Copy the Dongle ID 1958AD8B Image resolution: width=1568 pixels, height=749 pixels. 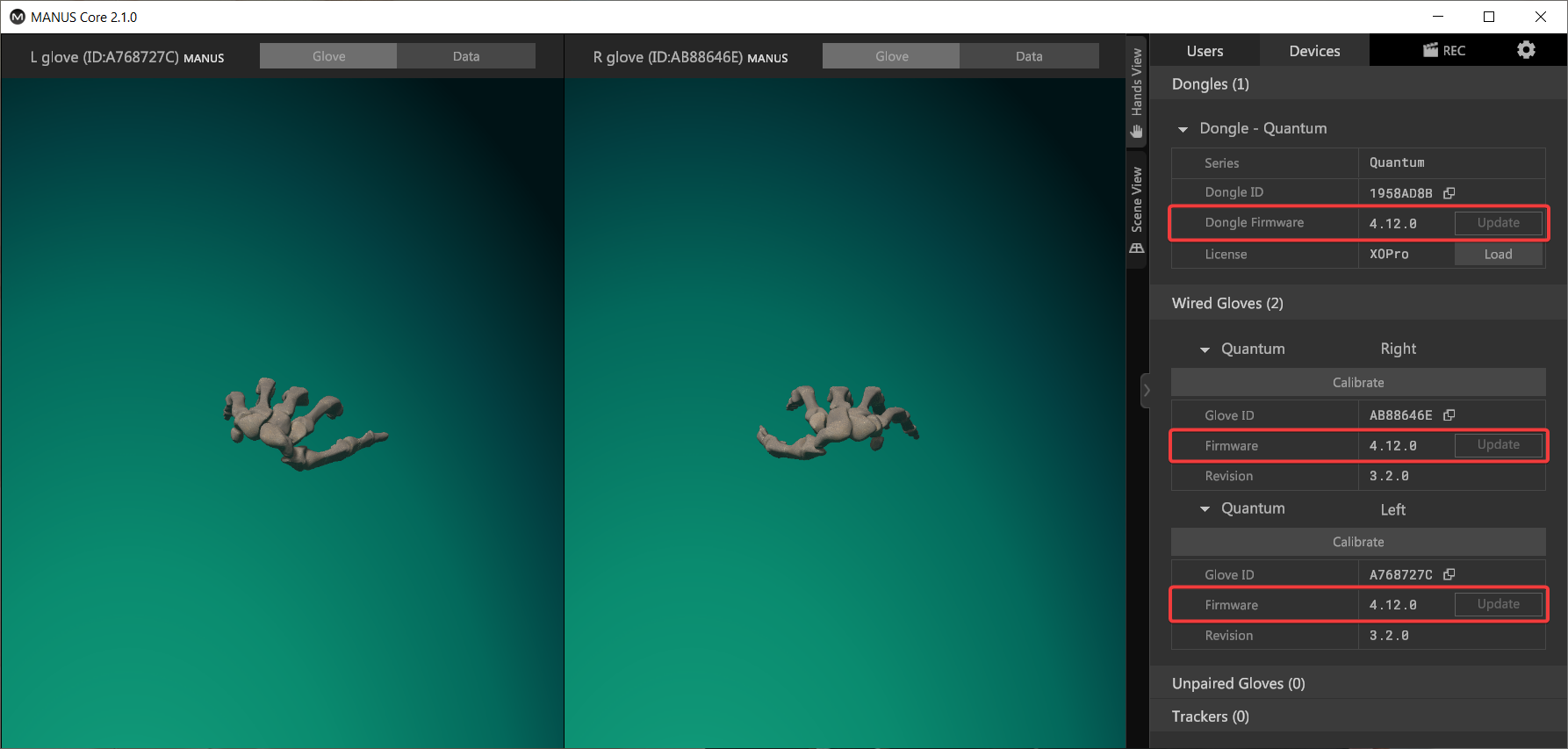[x=1449, y=193]
